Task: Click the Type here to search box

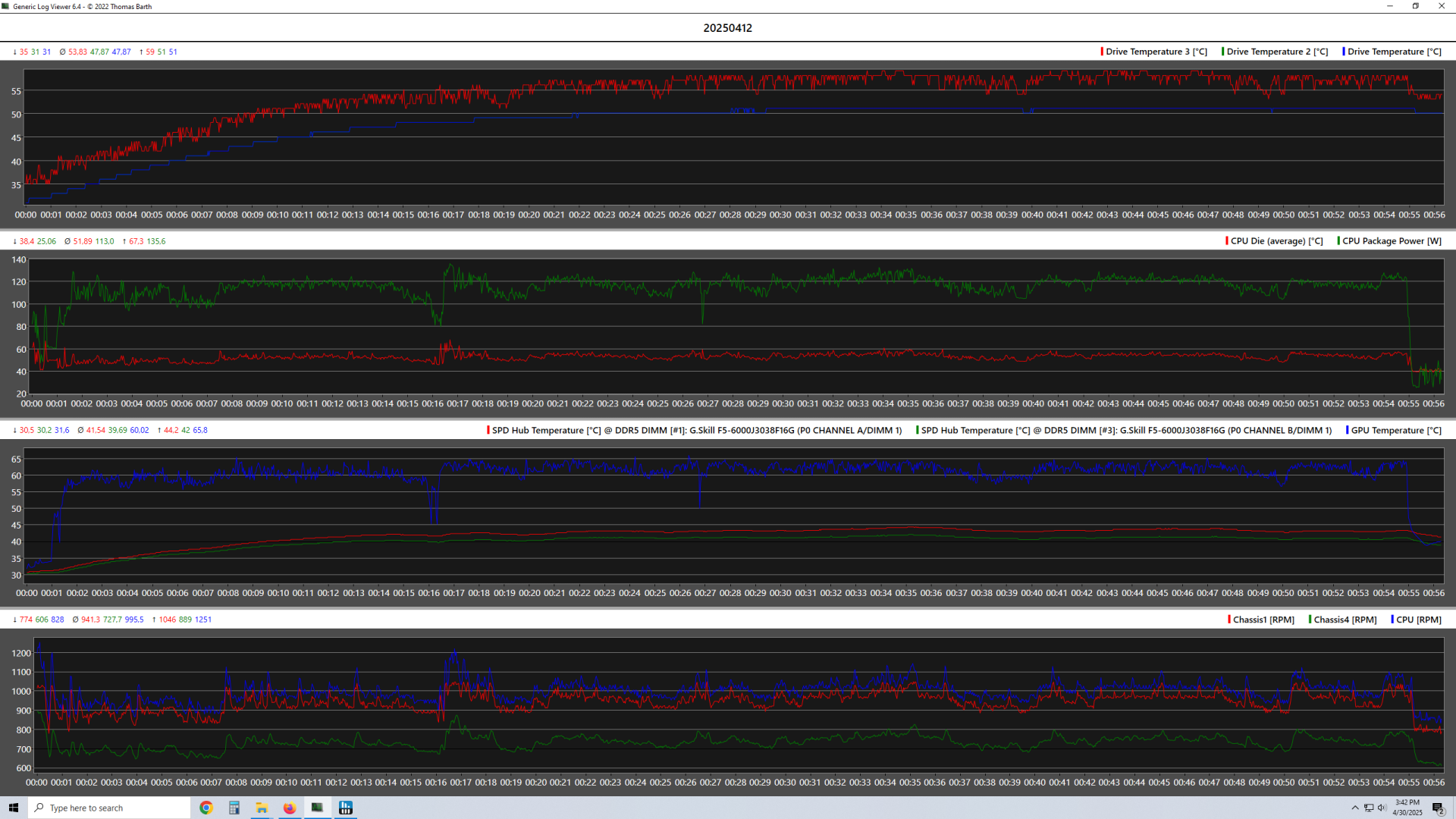Action: (x=110, y=808)
